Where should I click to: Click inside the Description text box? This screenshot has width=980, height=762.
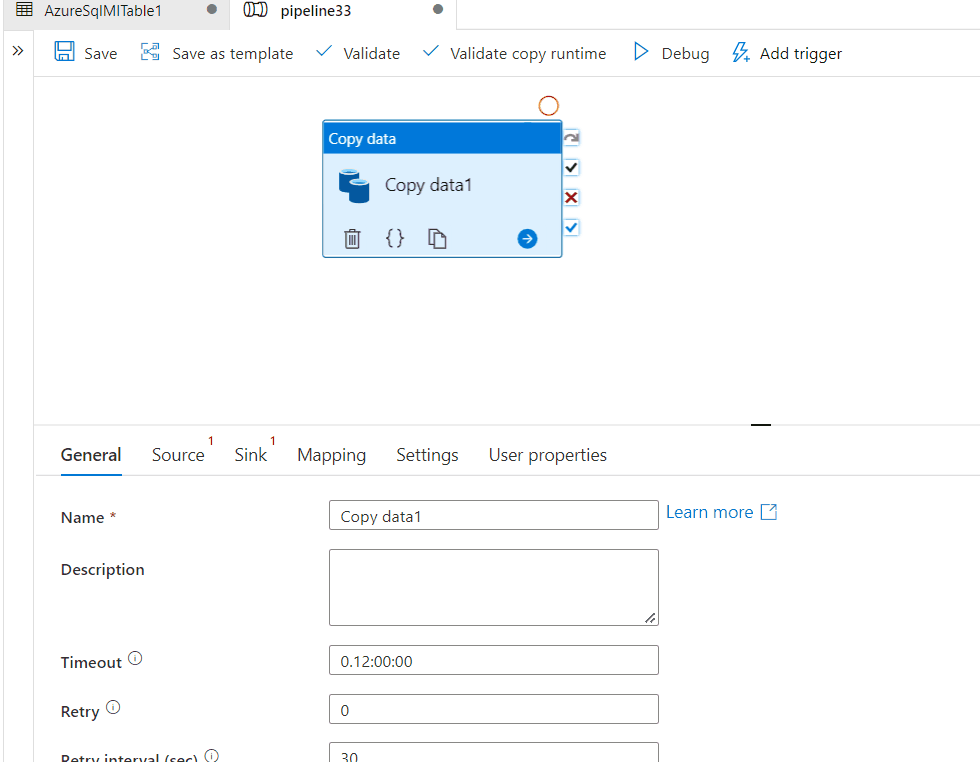[493, 585]
